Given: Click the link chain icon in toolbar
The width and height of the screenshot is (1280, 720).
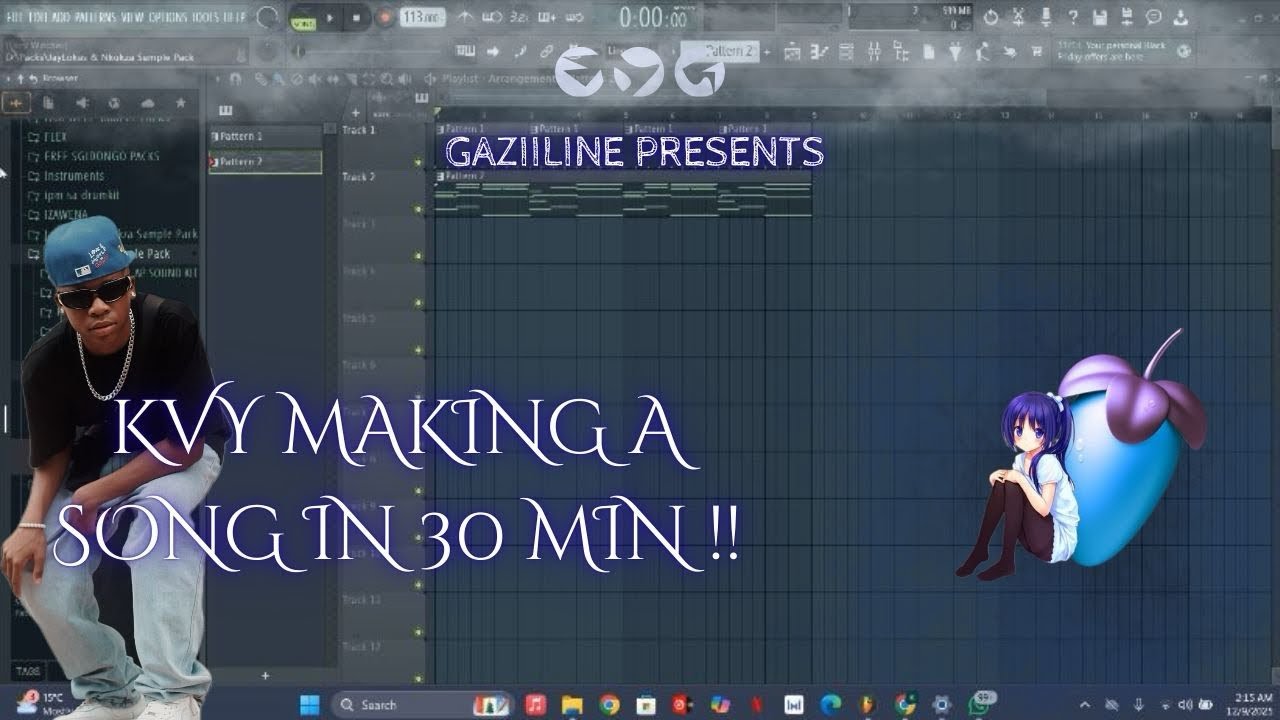Looking at the screenshot, I should [547, 51].
